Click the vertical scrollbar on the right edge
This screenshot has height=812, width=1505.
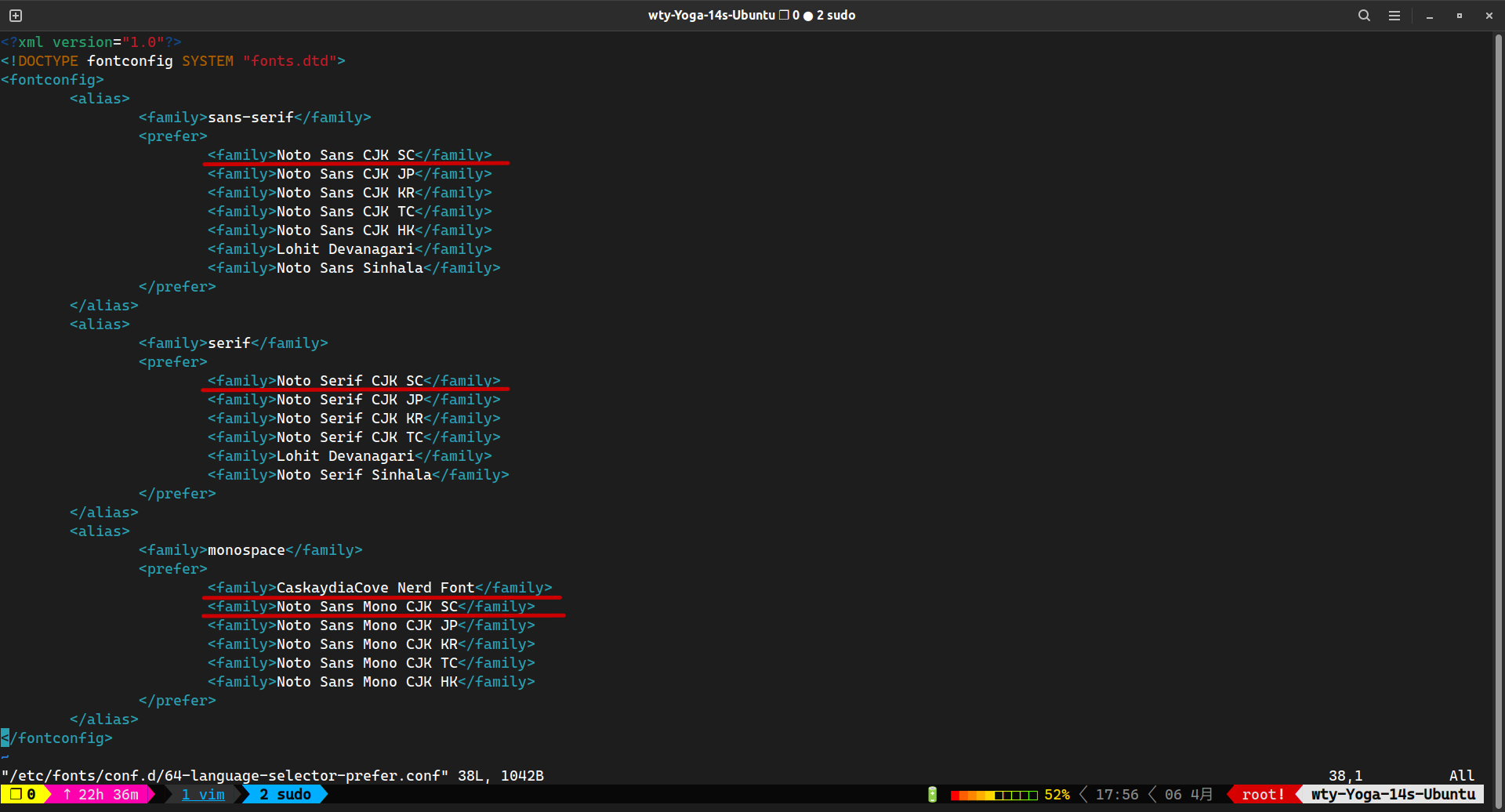(x=1499, y=392)
